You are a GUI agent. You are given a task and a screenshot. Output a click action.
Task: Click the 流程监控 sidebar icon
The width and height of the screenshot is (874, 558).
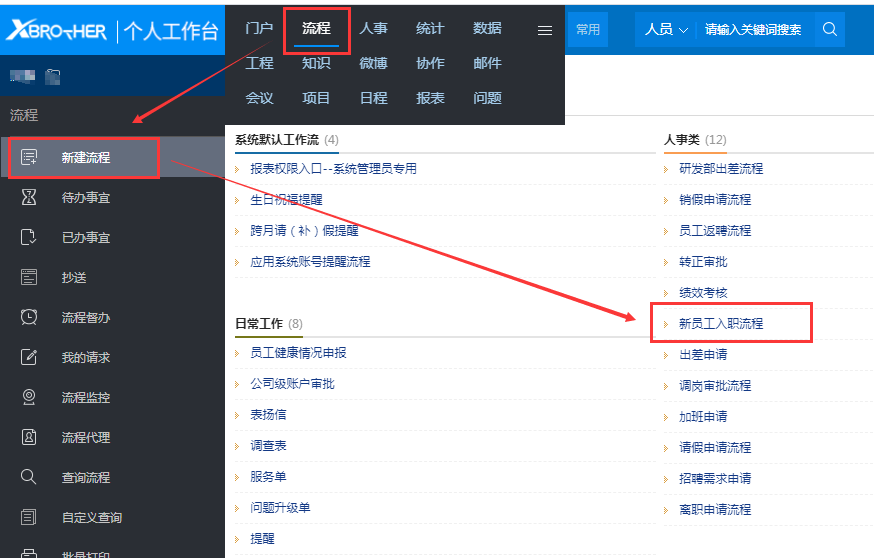point(29,397)
